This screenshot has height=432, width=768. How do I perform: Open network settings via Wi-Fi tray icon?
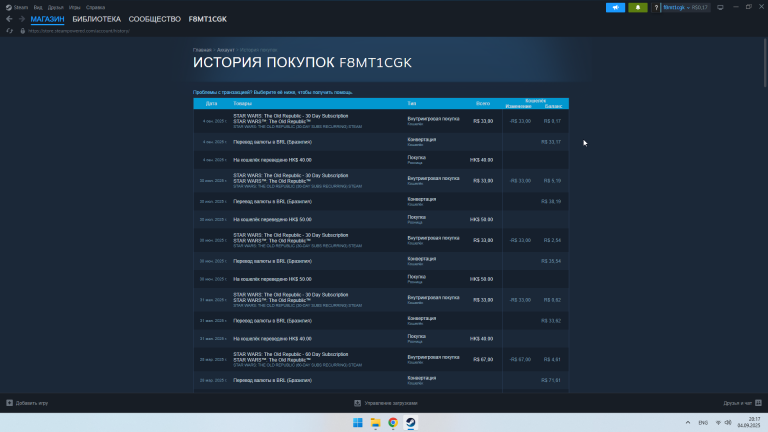(x=718, y=423)
